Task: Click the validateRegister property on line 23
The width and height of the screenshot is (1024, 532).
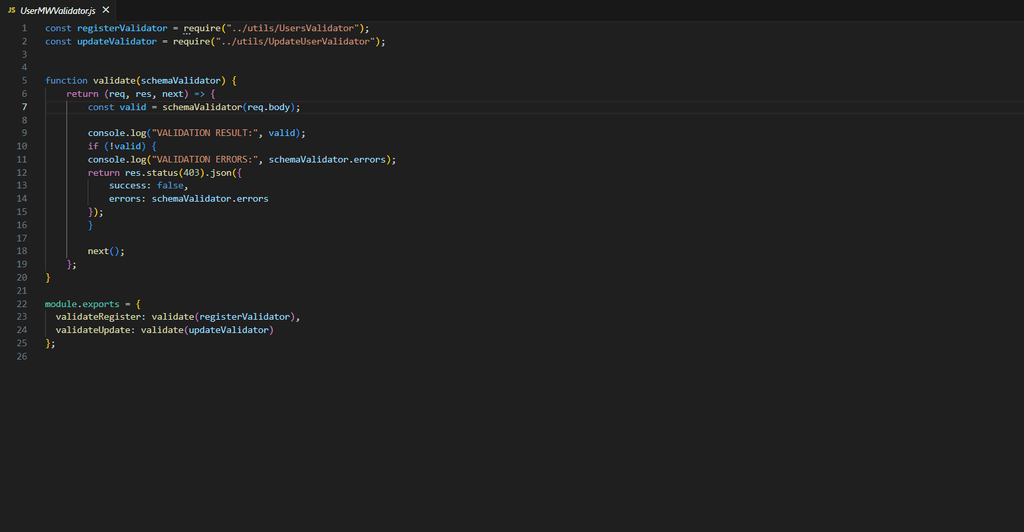Action: click(99, 316)
